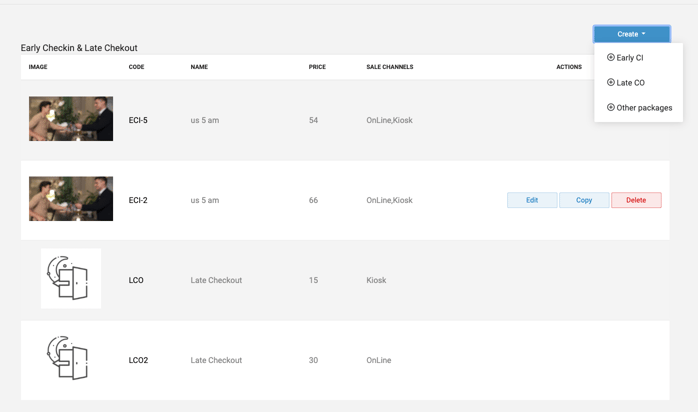Screen dimensions: 698x412
Task: Click the 'Early Checkin & Late Chekout' heading
Action: pos(79,48)
